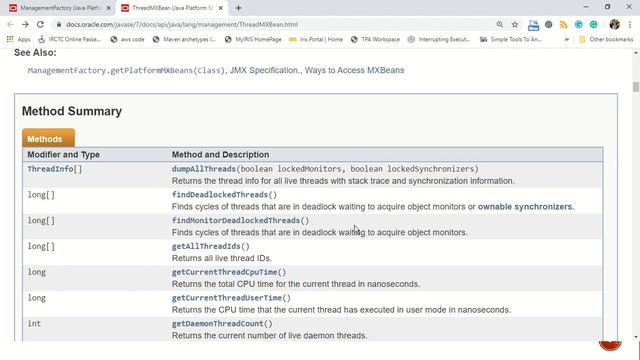The height and width of the screenshot is (360, 640).
Task: Open the aws code bookmark
Action: (x=128, y=39)
